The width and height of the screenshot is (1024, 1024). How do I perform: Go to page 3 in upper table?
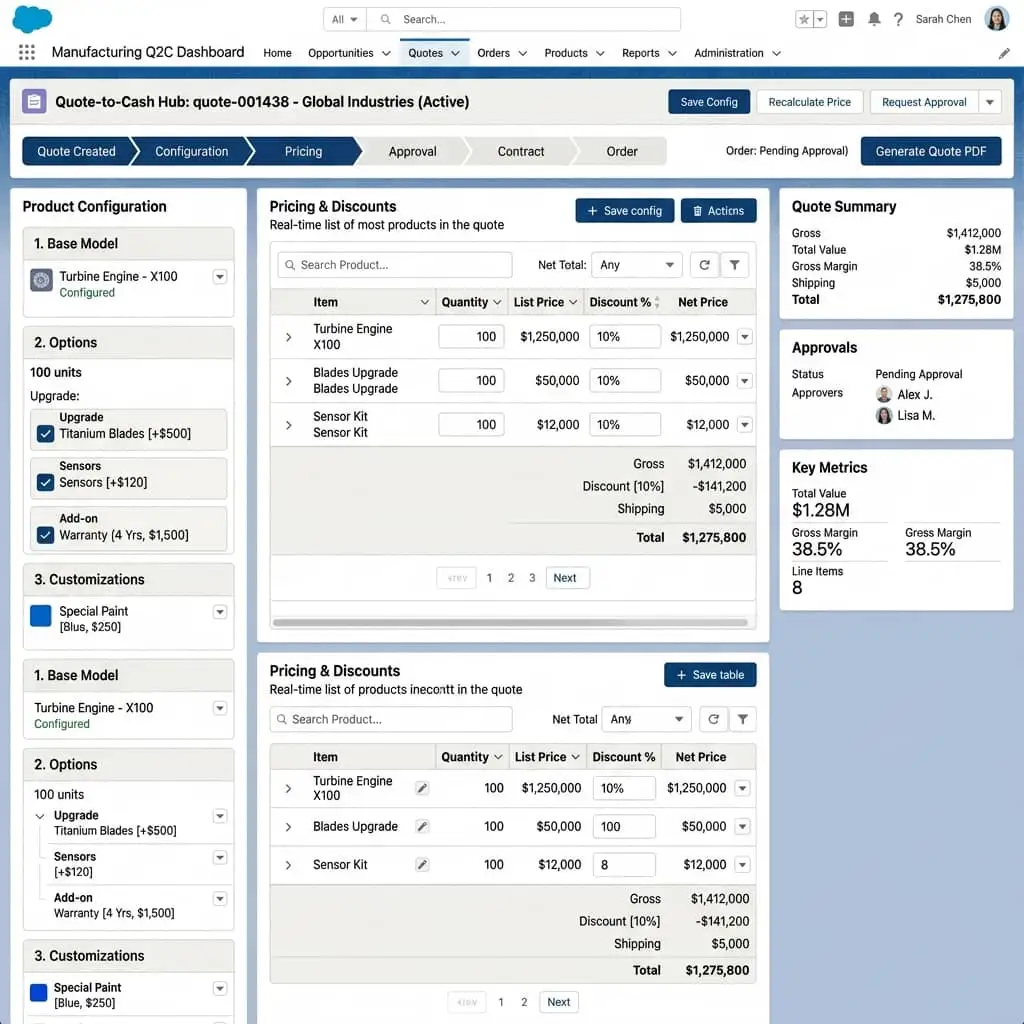pyautogui.click(x=532, y=578)
